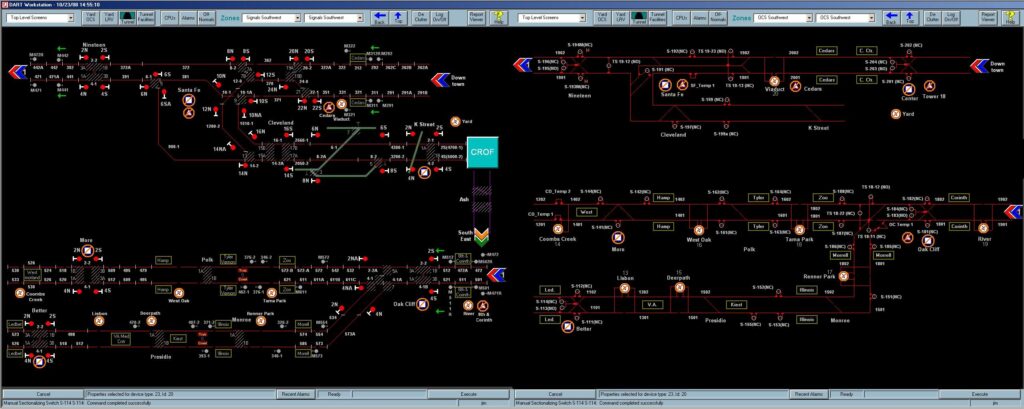Open Report Viewer in right toolbar
1024x409 pixels.
point(988,18)
